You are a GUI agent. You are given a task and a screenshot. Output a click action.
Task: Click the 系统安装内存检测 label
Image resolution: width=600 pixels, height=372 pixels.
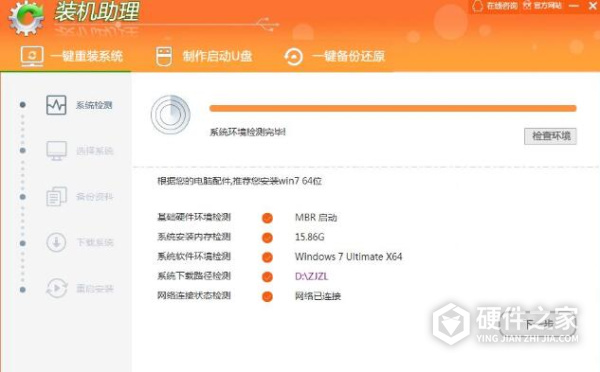pos(194,237)
